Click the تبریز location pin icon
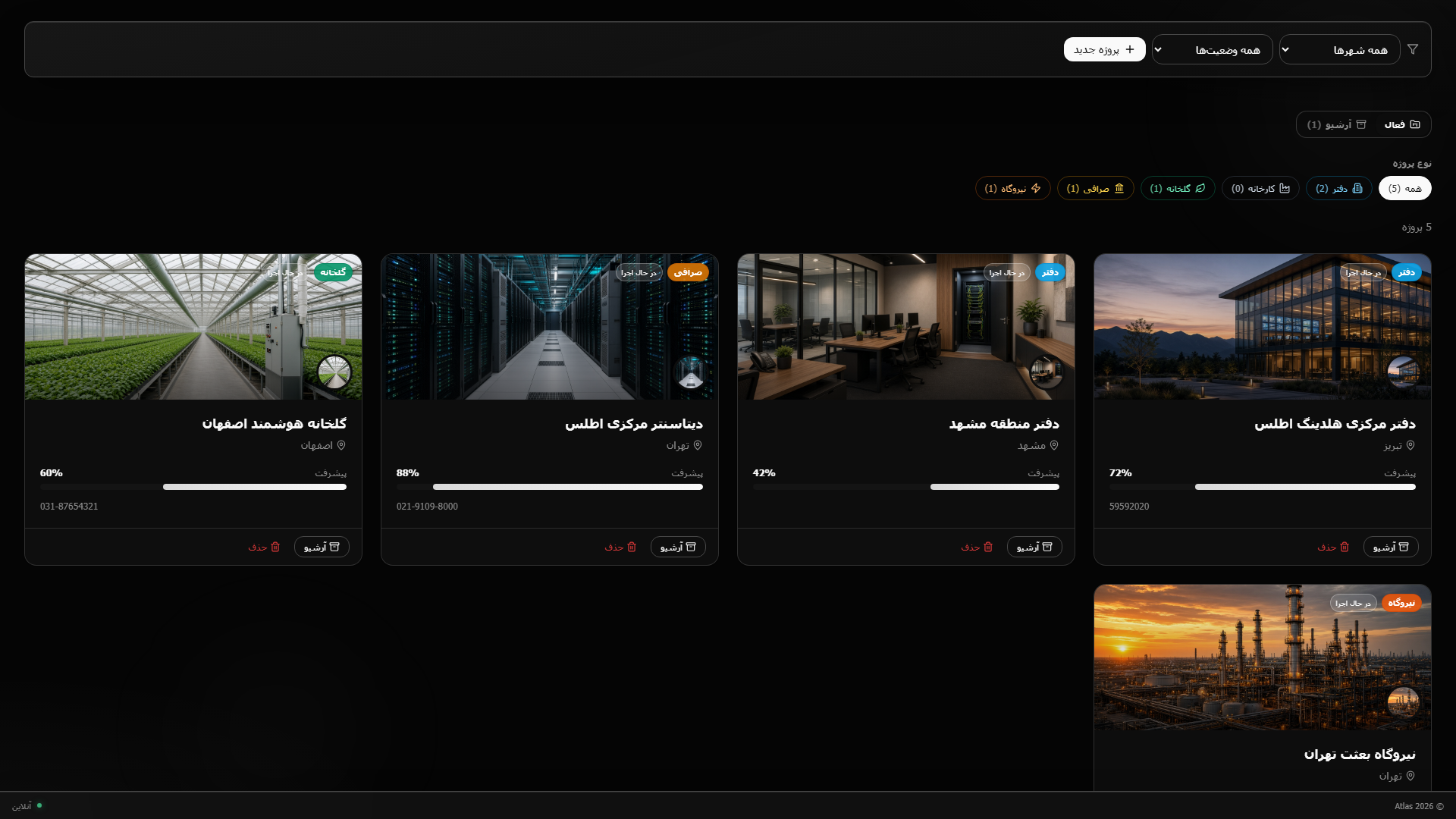This screenshot has height=819, width=1456. [1410, 445]
